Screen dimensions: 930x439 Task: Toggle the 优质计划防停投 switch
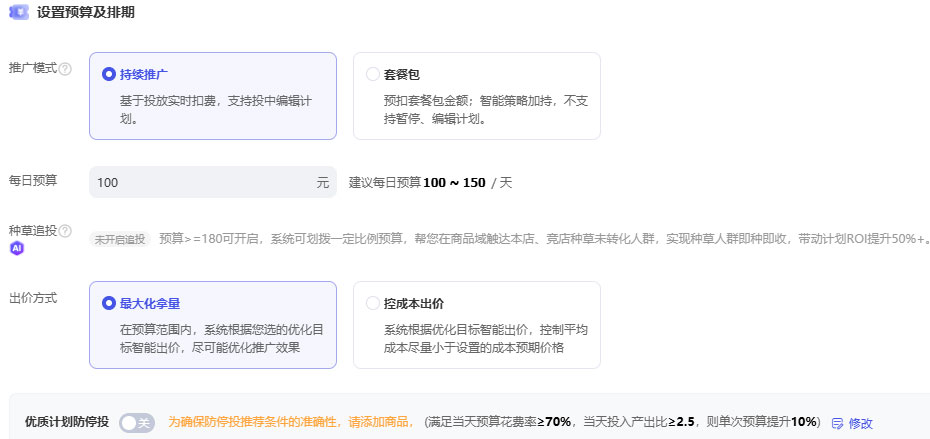pyautogui.click(x=136, y=422)
